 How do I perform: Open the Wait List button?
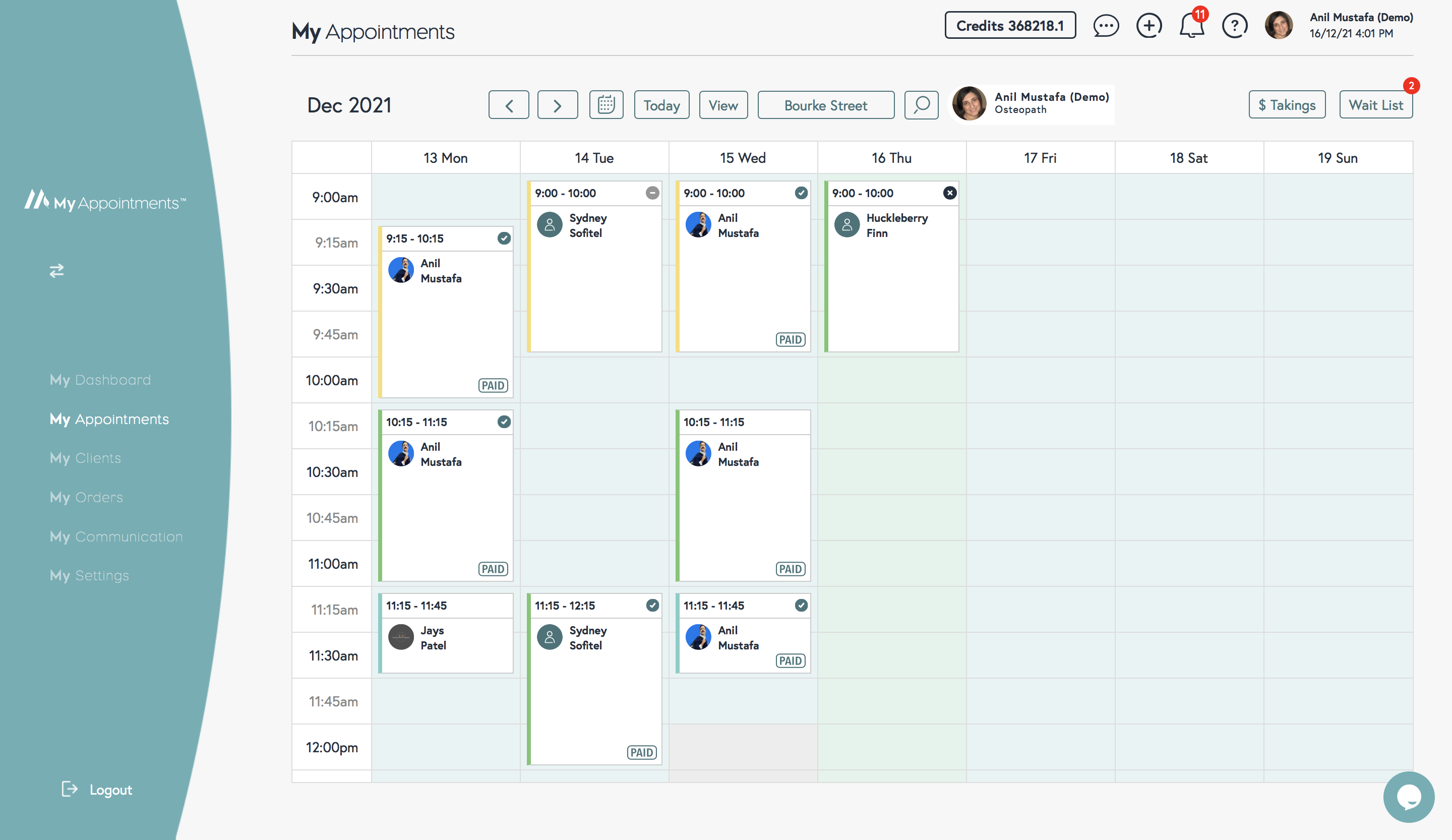pos(1375,105)
